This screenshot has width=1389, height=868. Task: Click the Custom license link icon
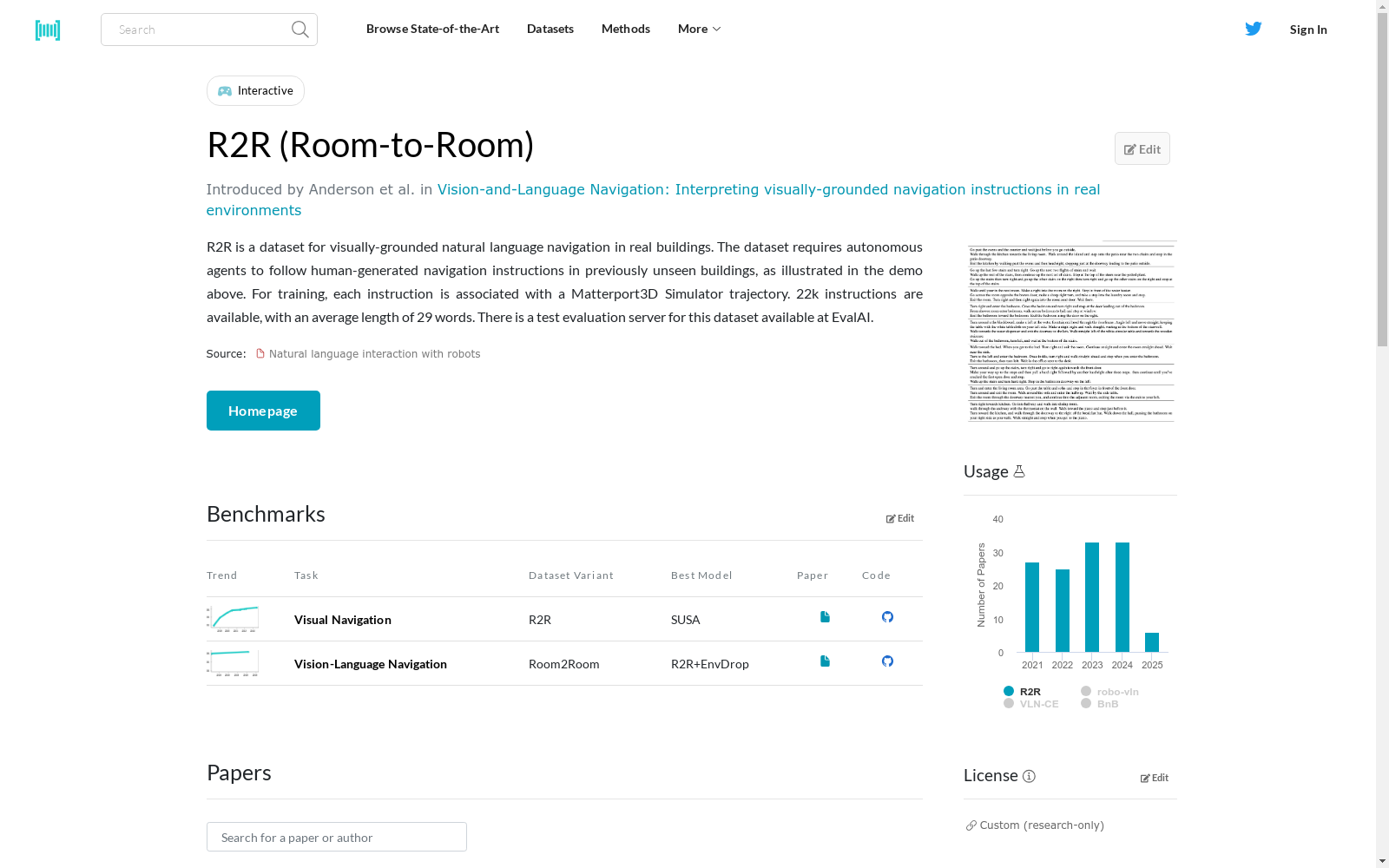pyautogui.click(x=971, y=825)
